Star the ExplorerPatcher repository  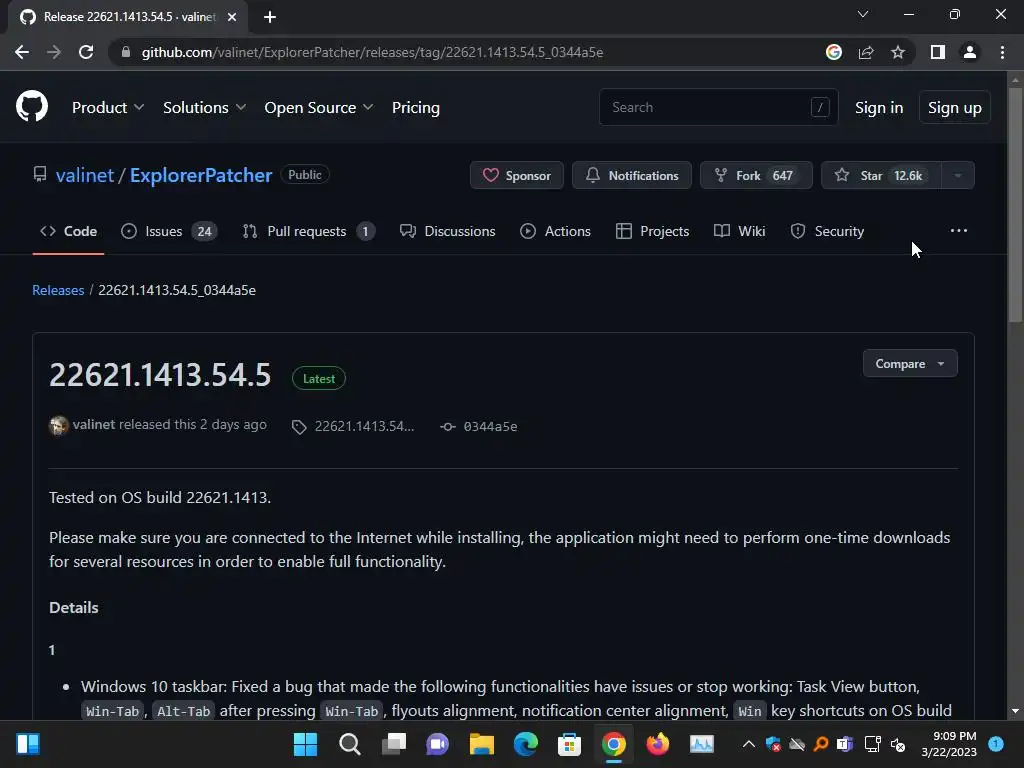click(882, 175)
